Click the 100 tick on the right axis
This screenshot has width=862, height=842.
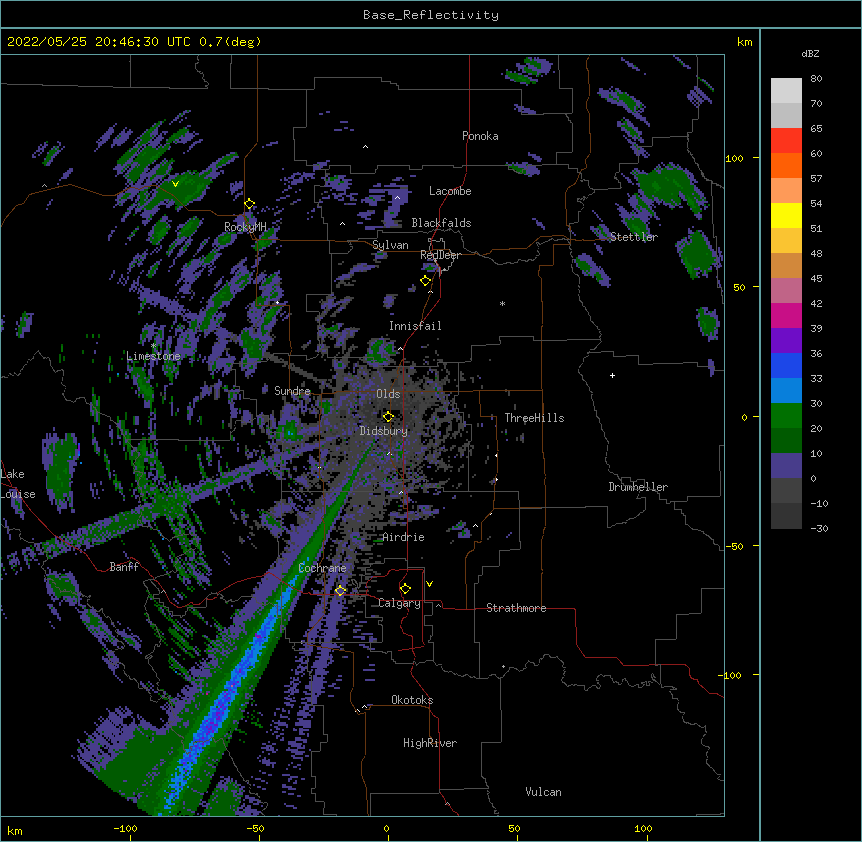734,158
